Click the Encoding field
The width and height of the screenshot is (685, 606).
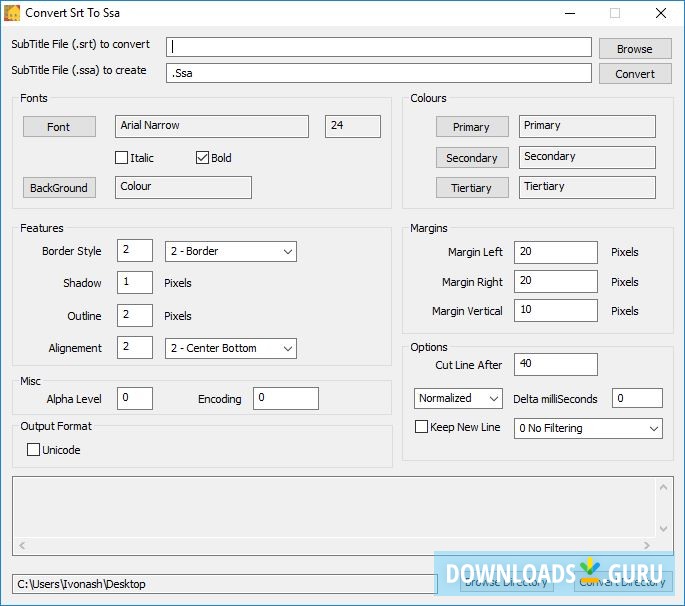286,398
